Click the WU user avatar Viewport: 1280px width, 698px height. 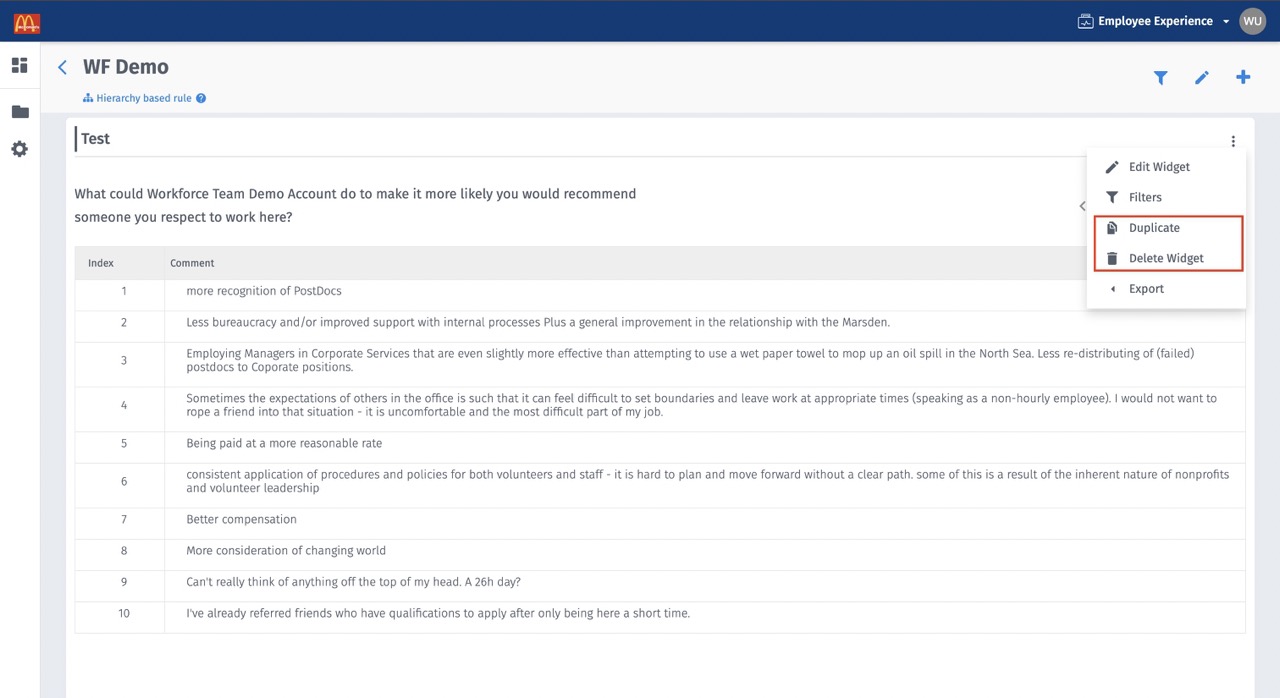1252,20
